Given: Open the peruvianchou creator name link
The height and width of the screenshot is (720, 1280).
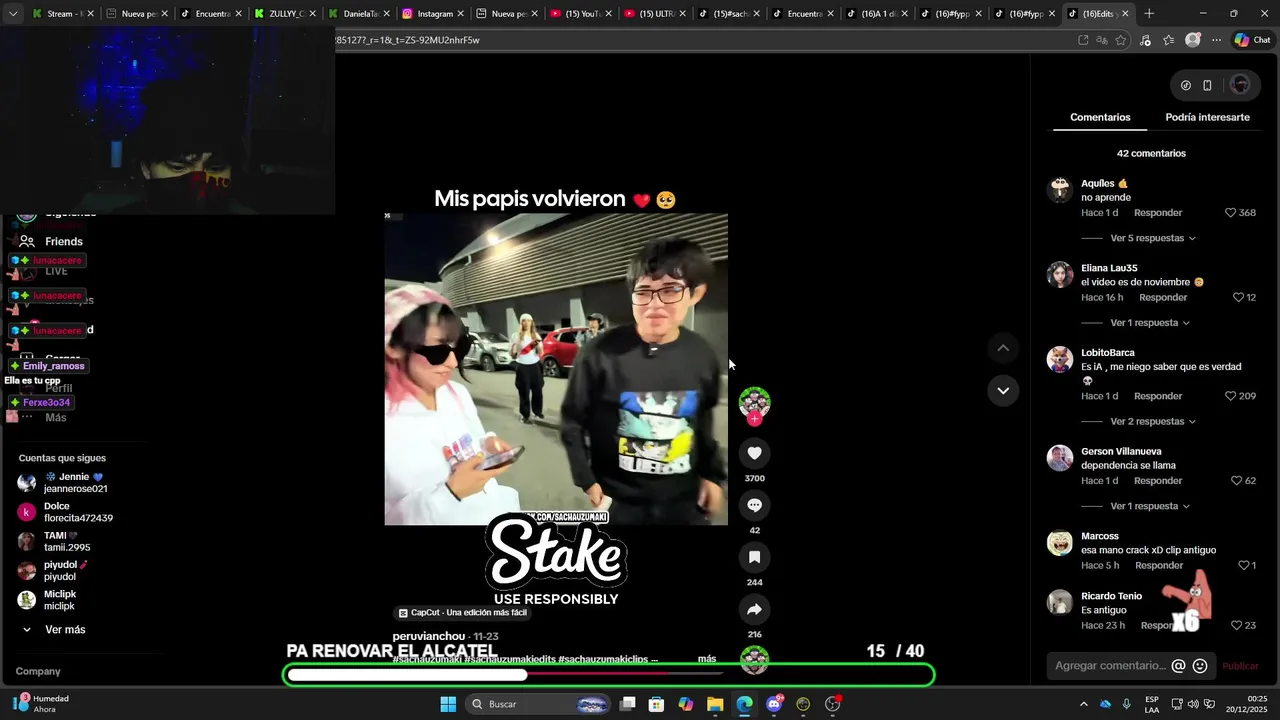Looking at the screenshot, I should click(x=428, y=636).
